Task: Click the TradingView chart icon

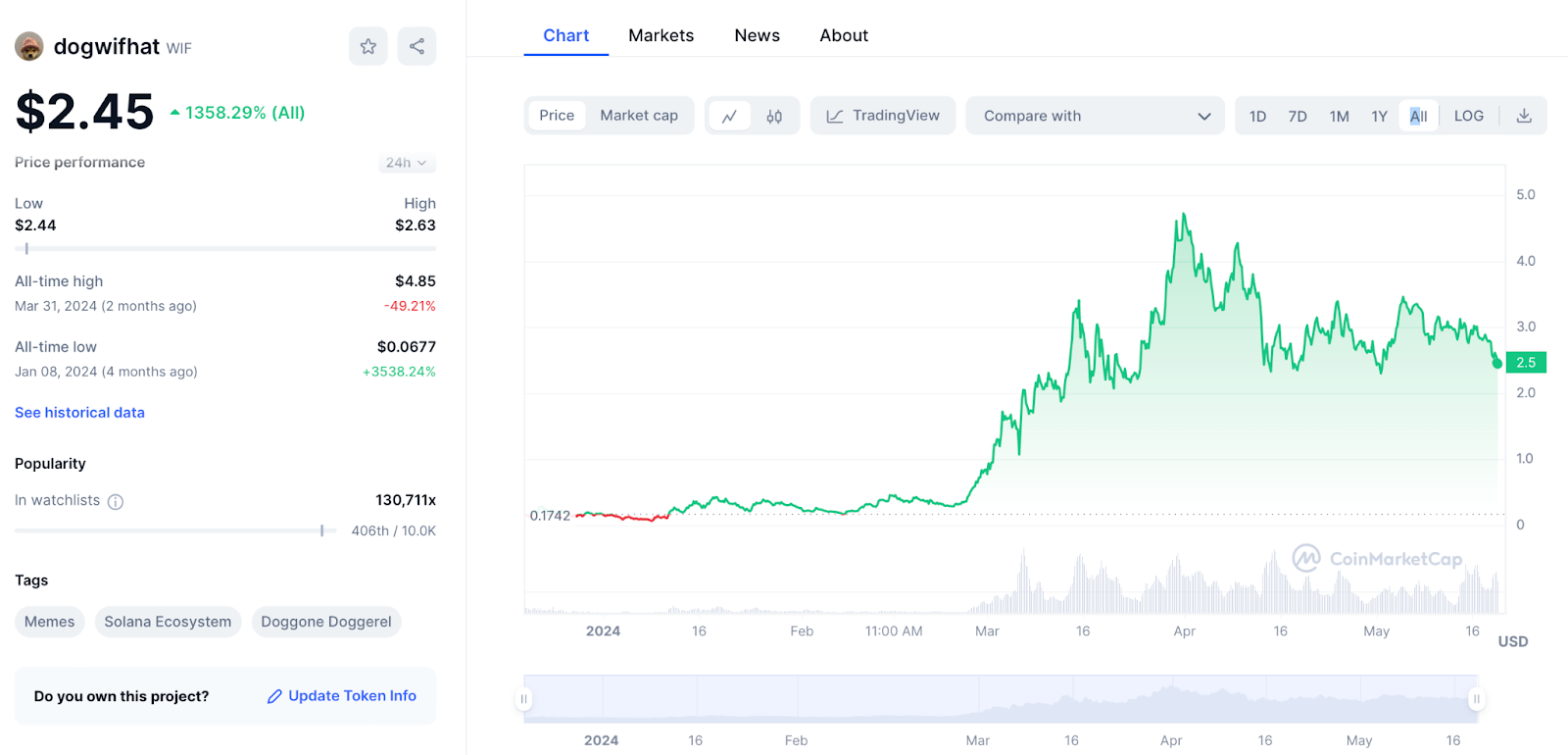Action: 835,116
